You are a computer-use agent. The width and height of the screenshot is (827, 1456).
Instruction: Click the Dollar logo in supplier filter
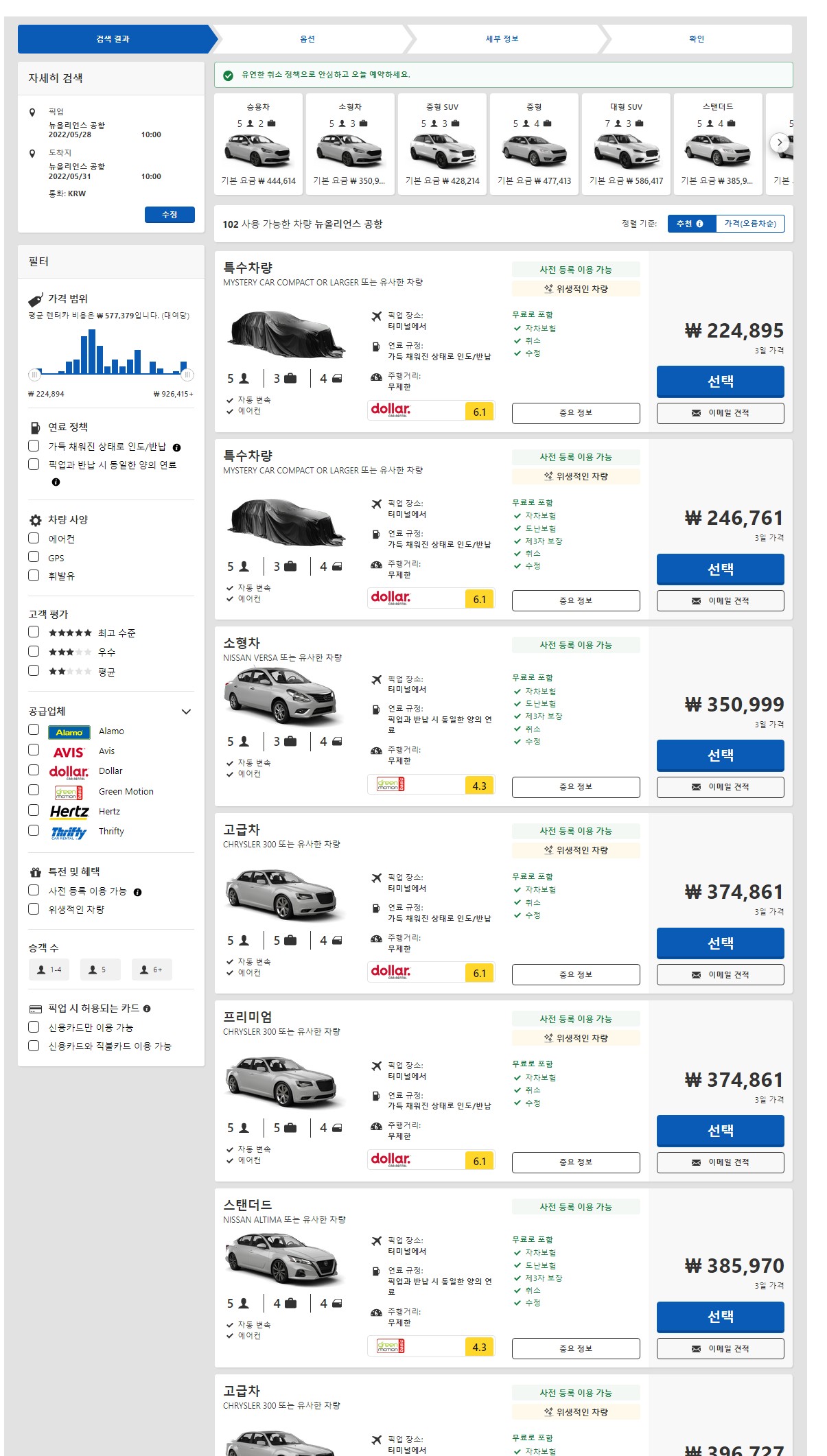point(69,772)
